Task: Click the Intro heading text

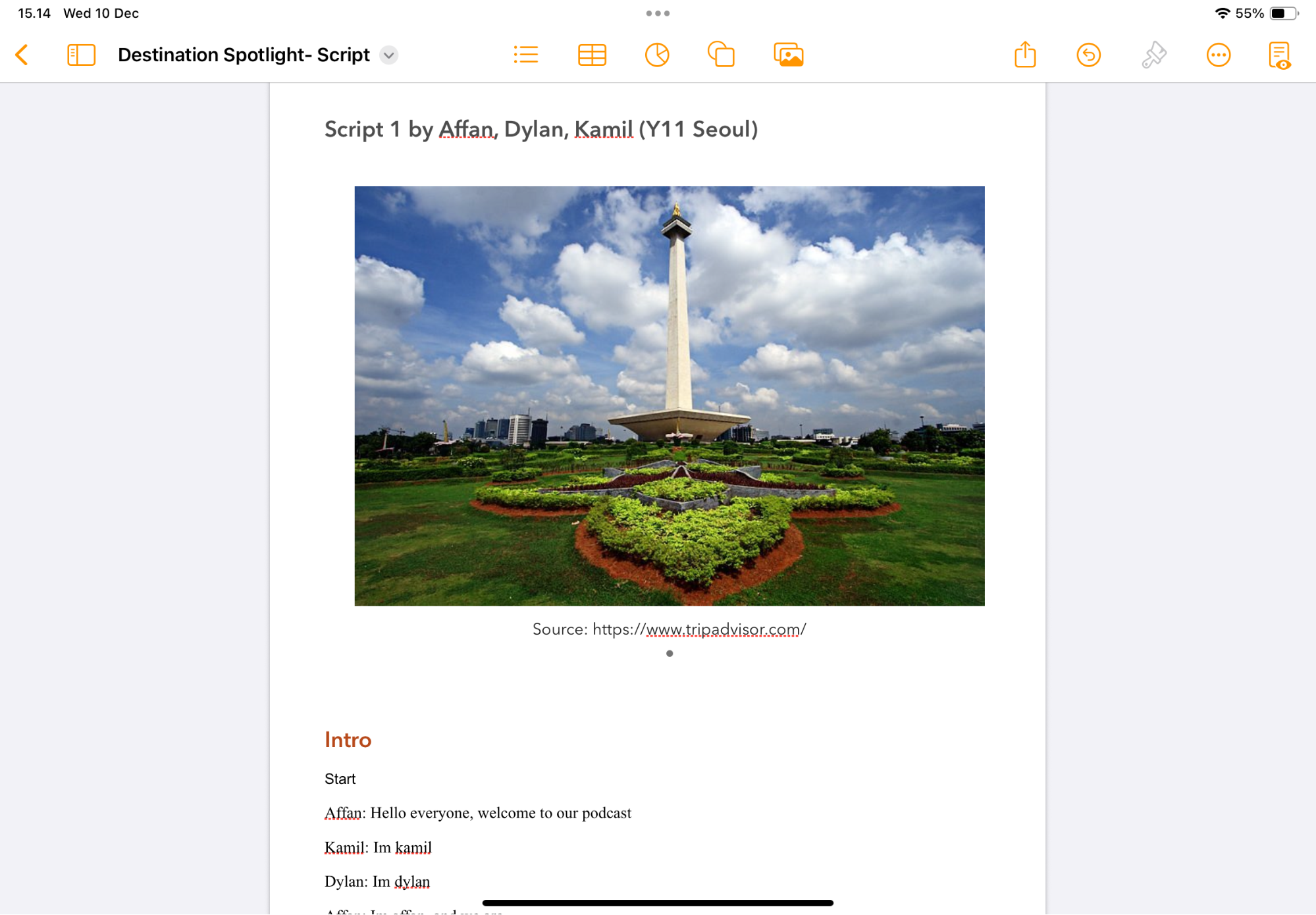Action: 348,740
